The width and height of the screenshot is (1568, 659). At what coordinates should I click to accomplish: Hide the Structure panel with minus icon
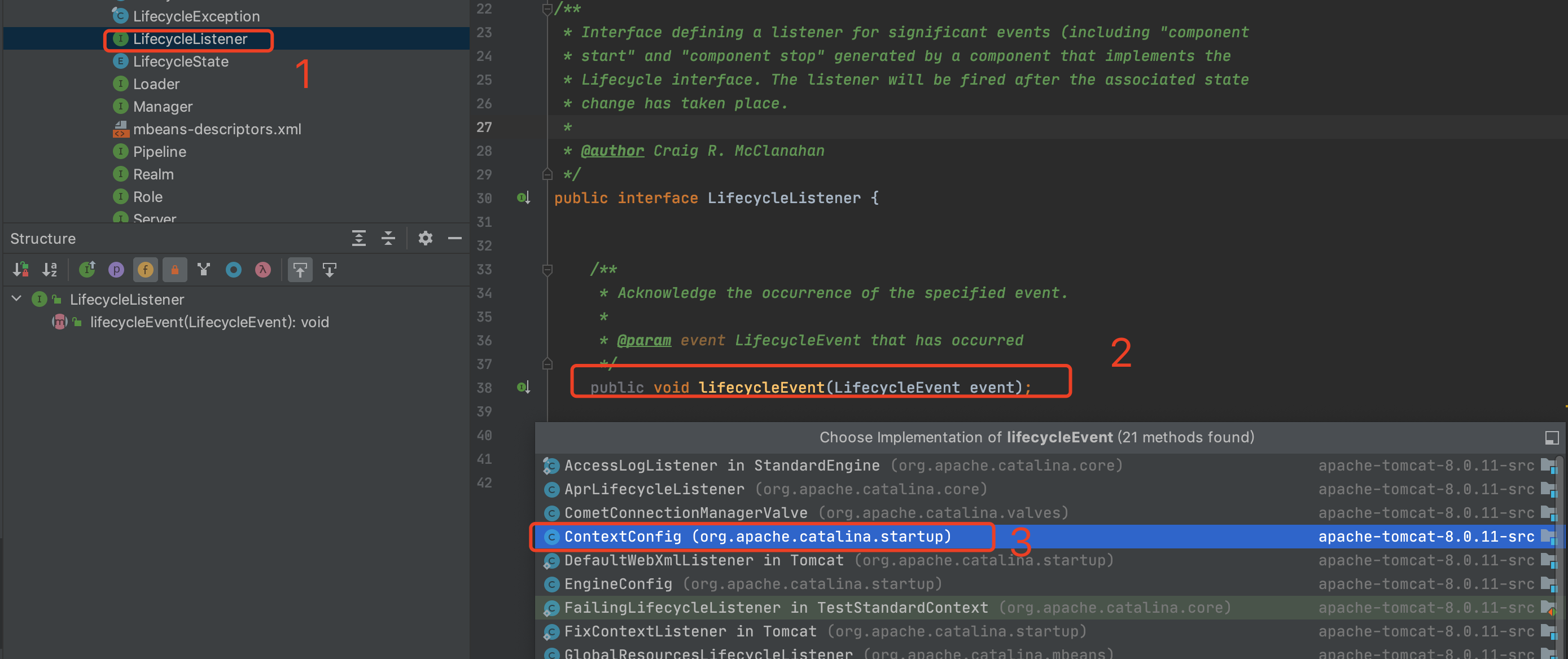[455, 239]
